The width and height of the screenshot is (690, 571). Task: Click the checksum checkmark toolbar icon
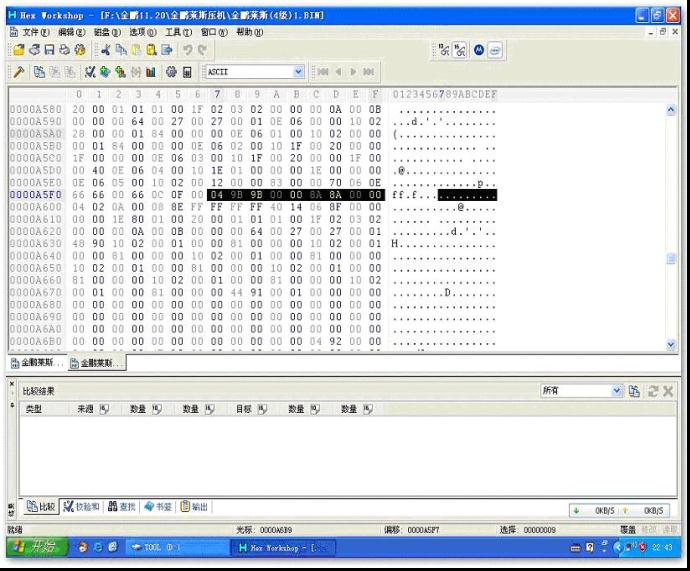point(90,72)
